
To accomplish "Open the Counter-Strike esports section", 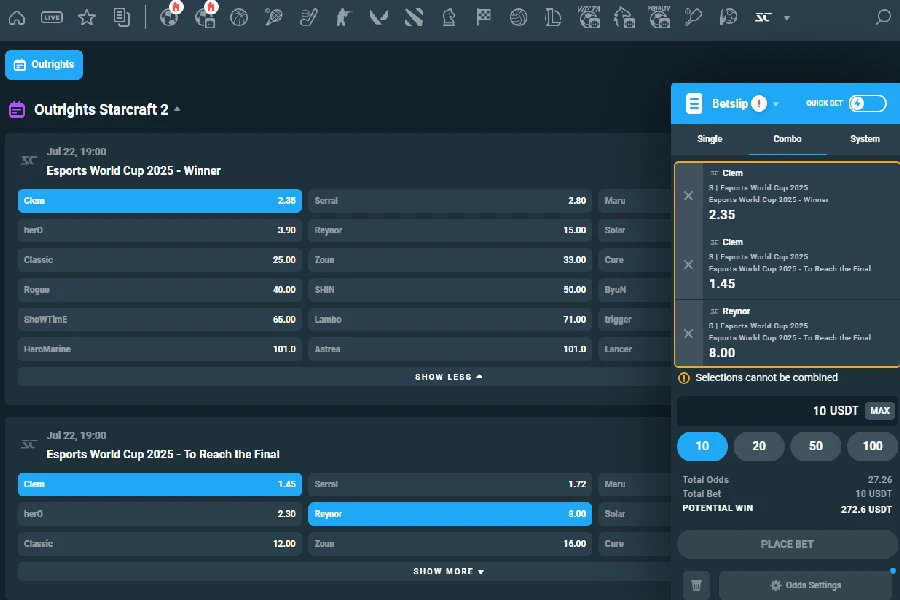I will coord(343,17).
